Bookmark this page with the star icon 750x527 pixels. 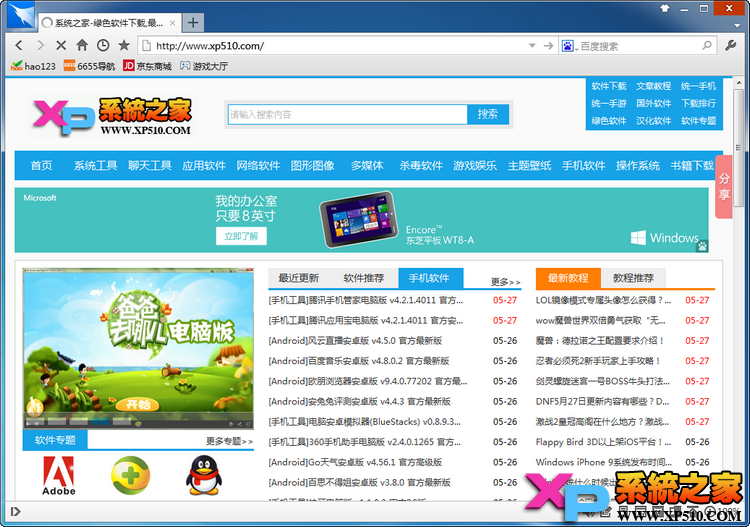(x=124, y=45)
